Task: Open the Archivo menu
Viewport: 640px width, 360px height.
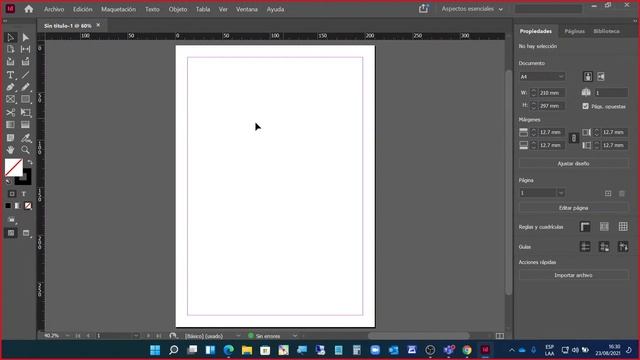Action: 54,9
